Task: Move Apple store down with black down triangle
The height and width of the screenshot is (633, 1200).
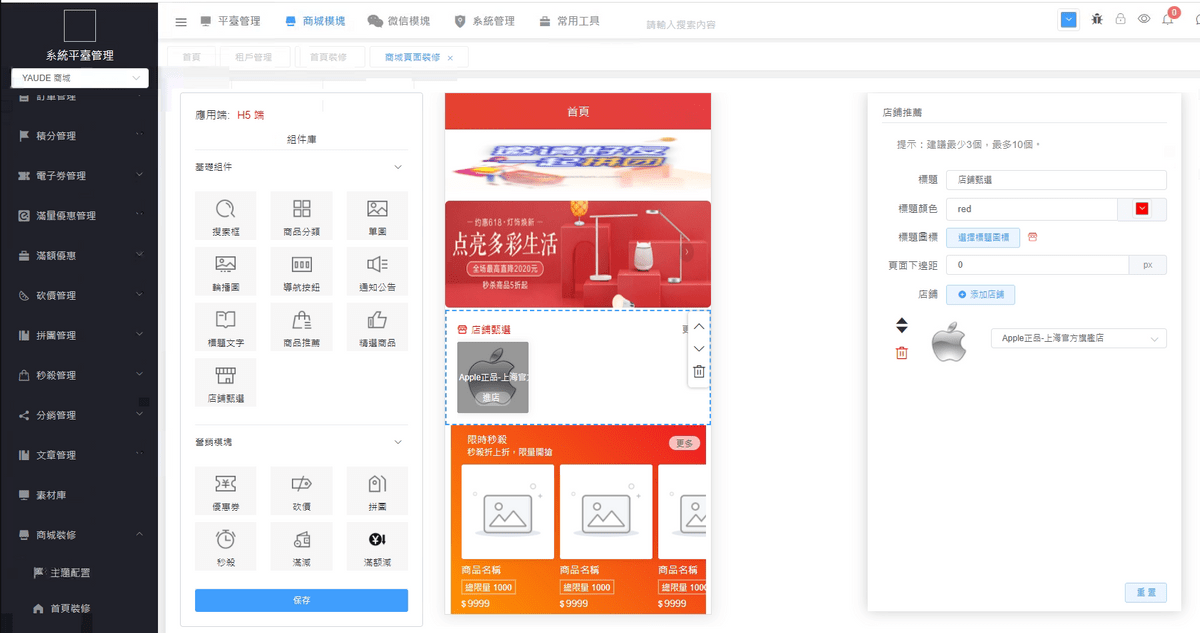Action: tap(901, 330)
